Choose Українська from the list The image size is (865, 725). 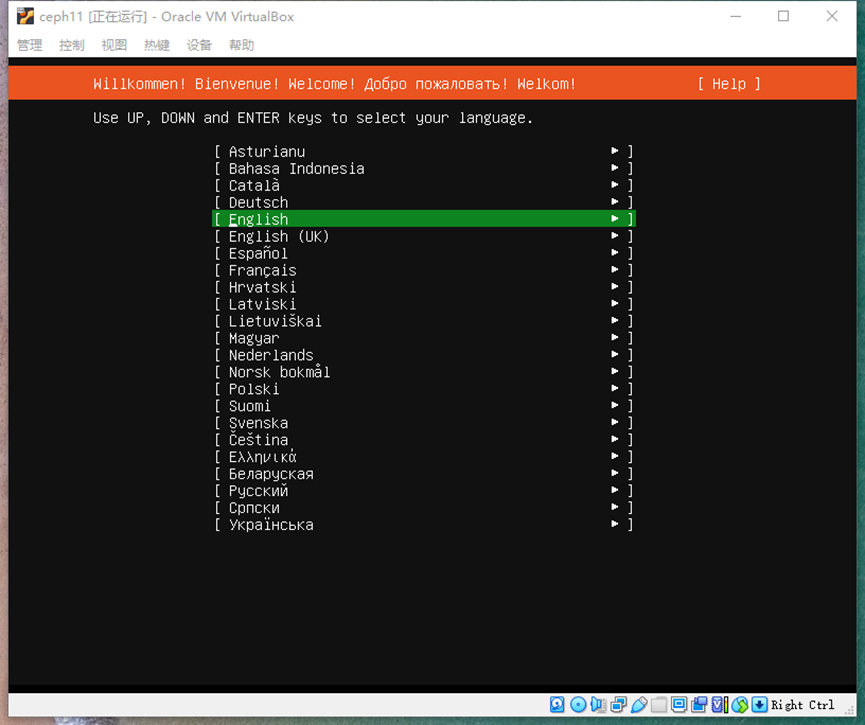(424, 525)
